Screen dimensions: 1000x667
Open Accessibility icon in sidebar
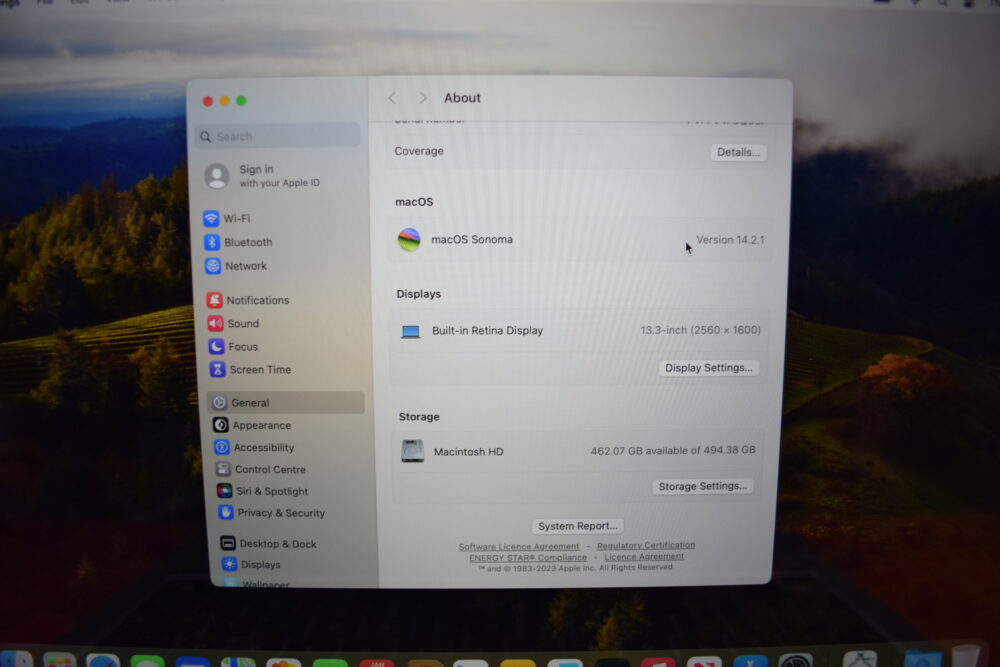pyautogui.click(x=222, y=447)
